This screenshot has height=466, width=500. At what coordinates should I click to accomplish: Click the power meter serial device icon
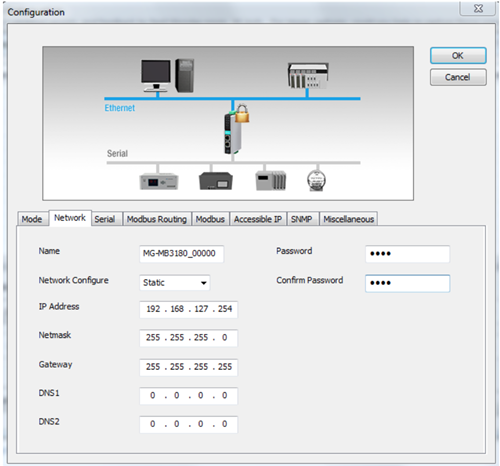[x=159, y=182]
